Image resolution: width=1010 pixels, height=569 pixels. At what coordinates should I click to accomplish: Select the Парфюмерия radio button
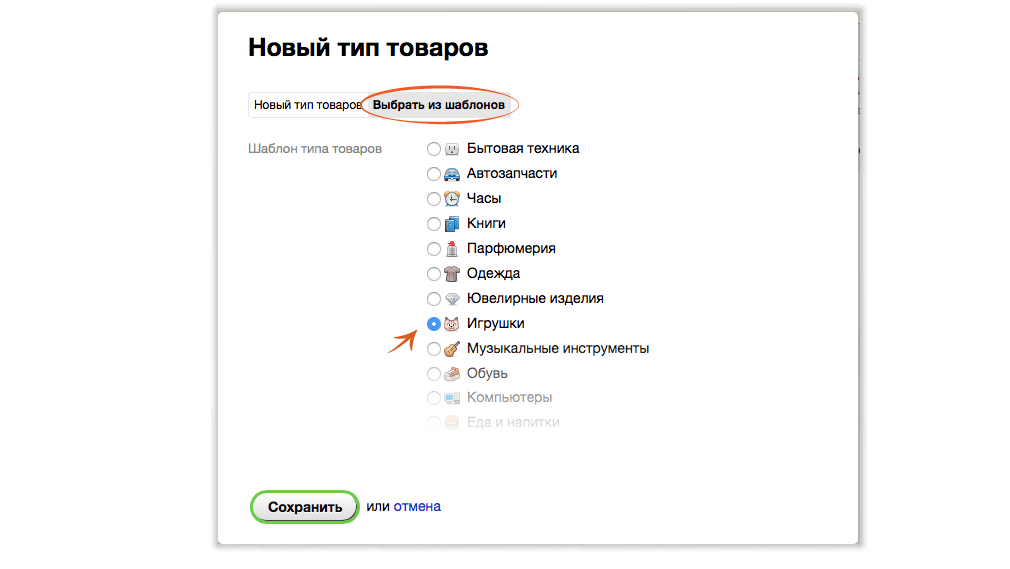pos(434,249)
